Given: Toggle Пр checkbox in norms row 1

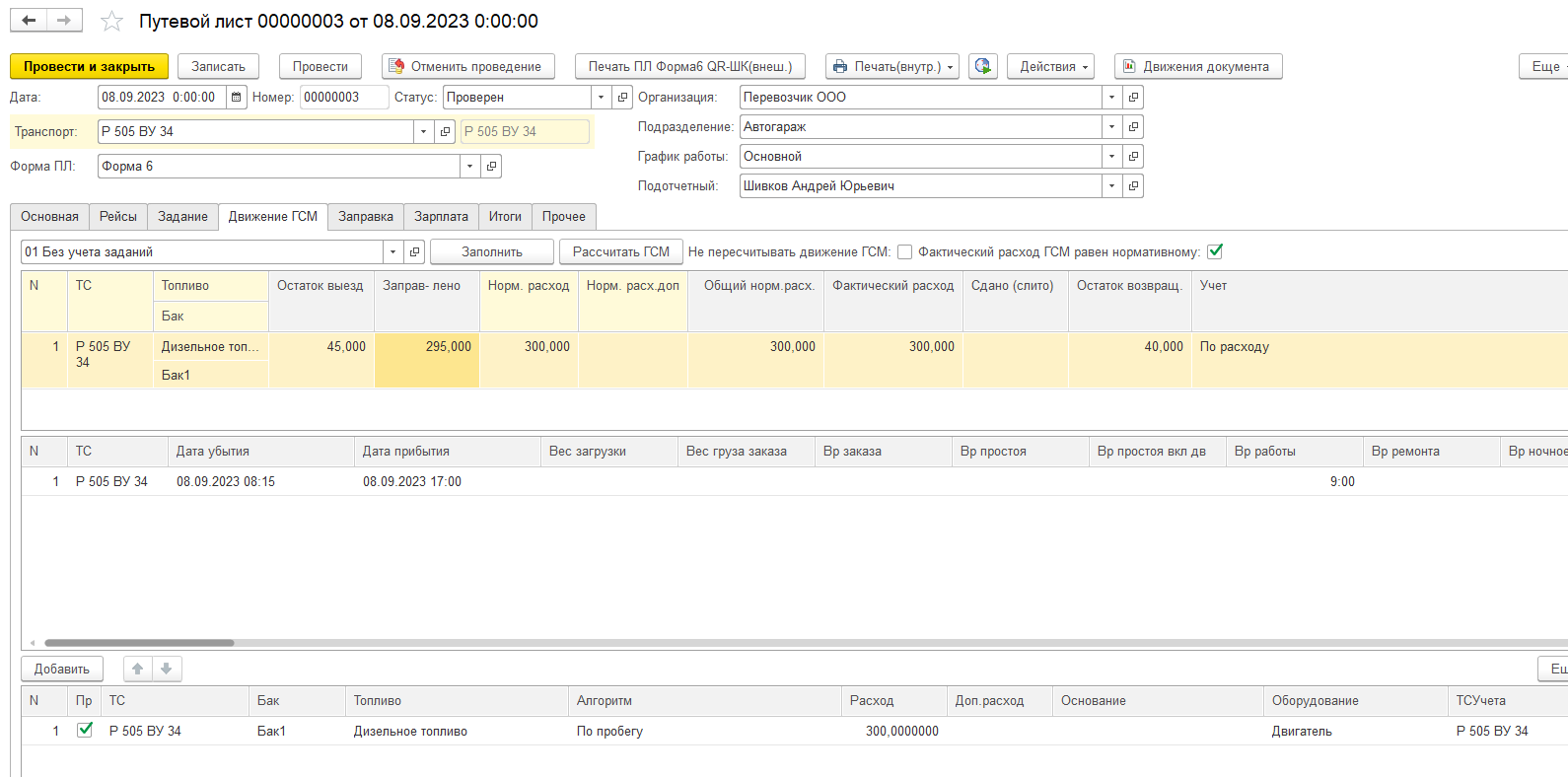Looking at the screenshot, I should 85,731.
